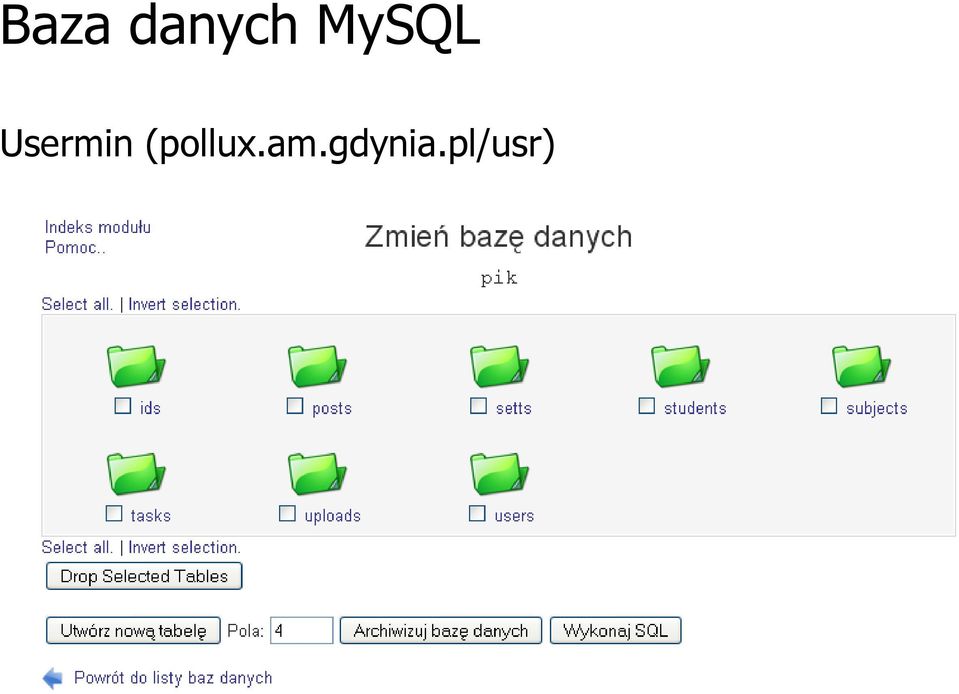959x694 pixels.
Task: Open the students table folder icon
Action: coord(680,366)
